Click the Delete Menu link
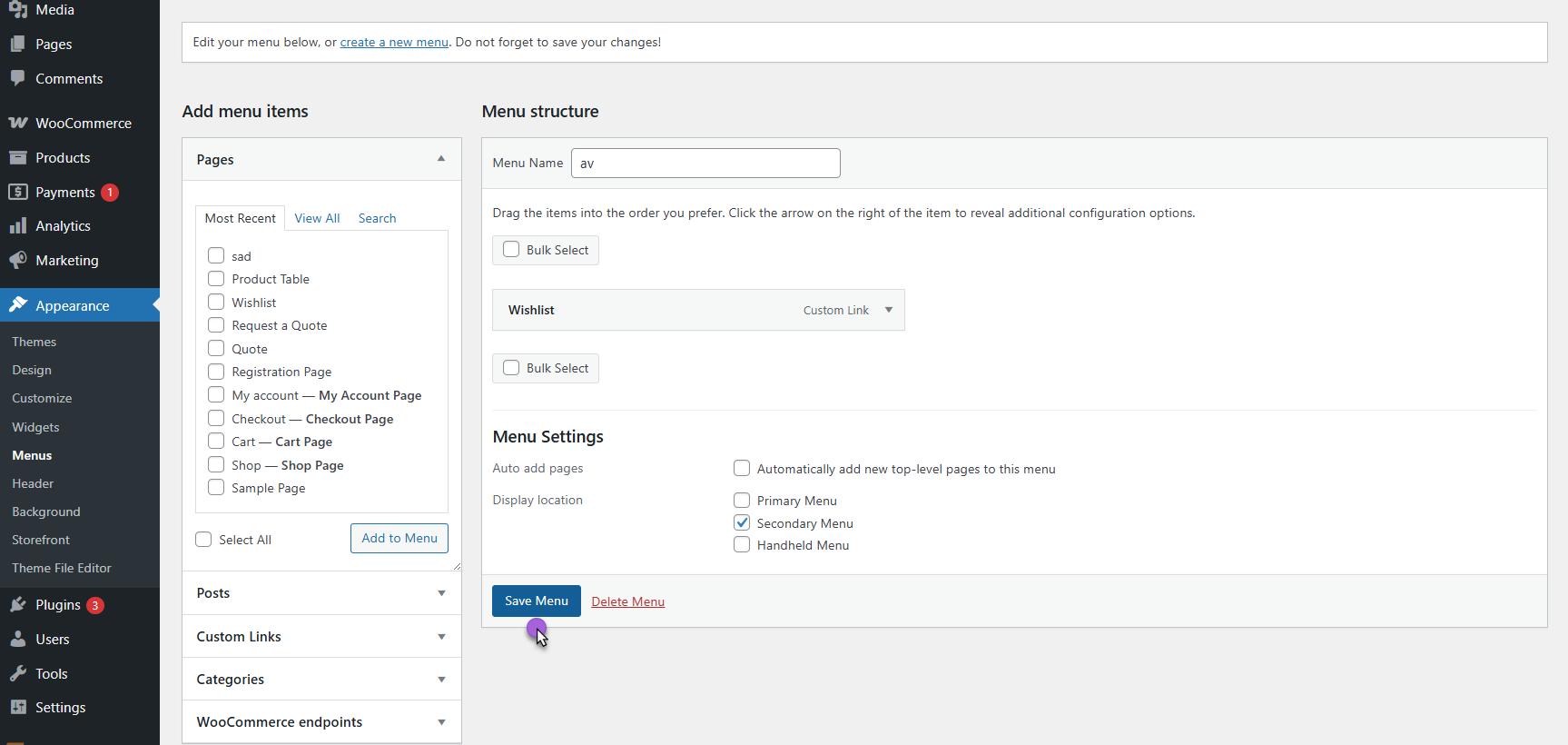 tap(627, 601)
